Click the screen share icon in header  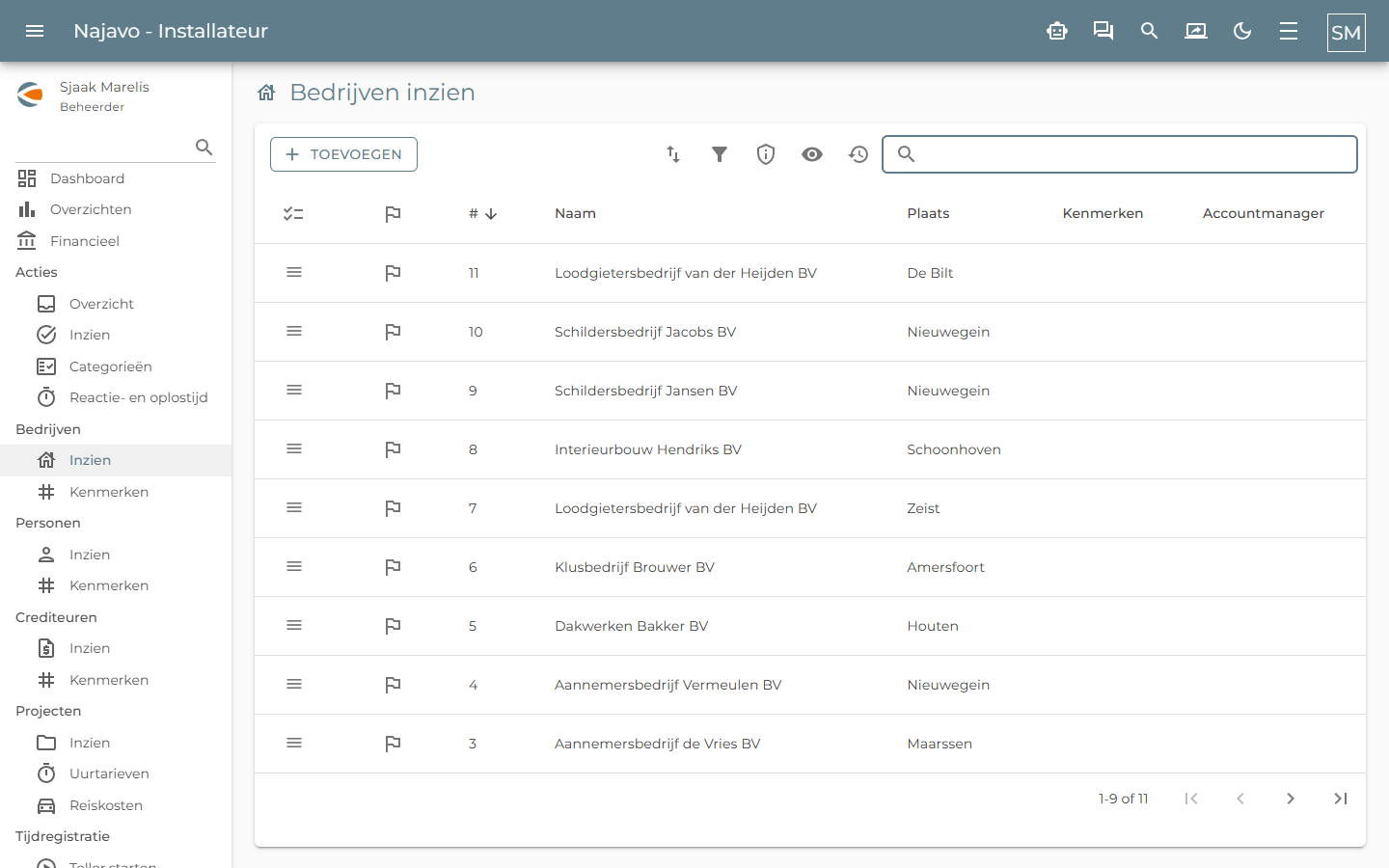1196,31
